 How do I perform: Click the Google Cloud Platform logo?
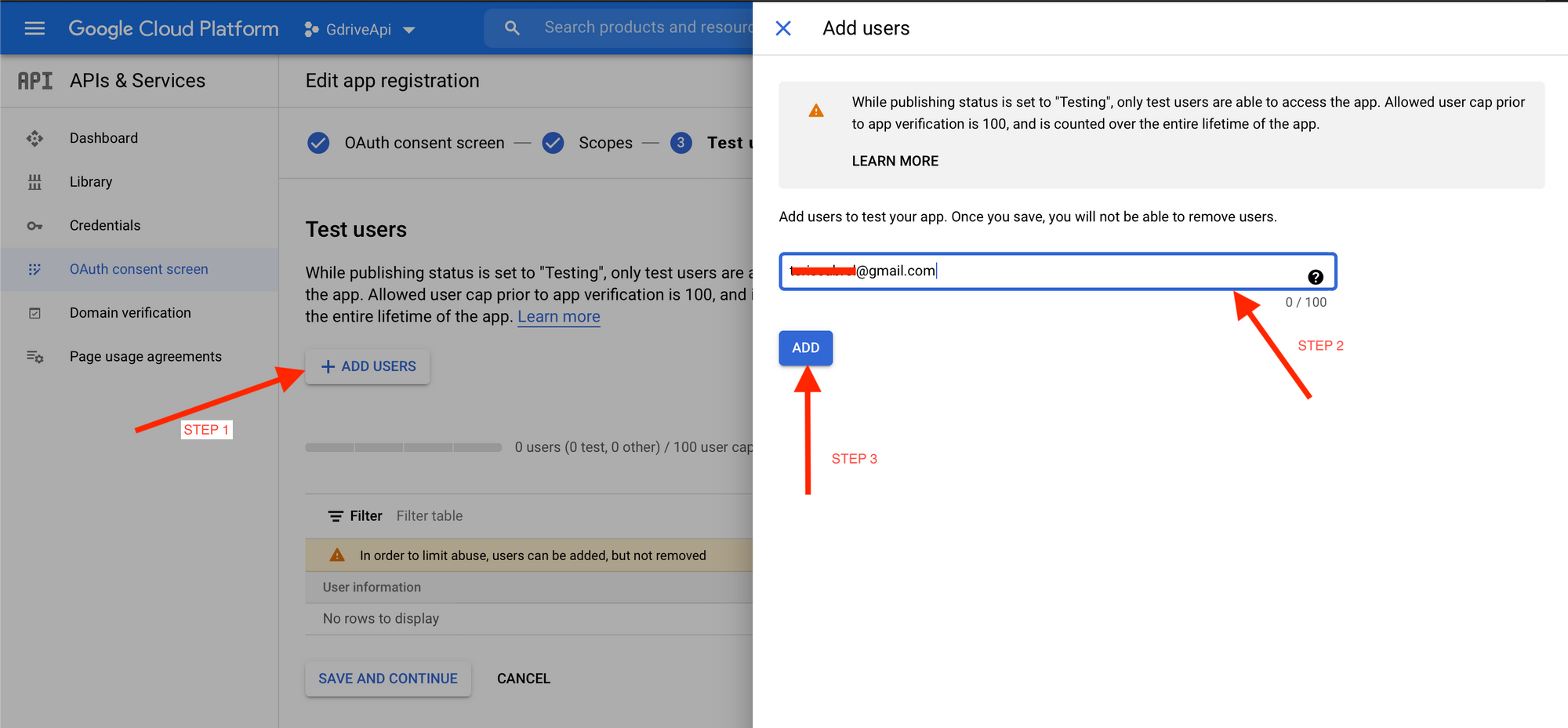pos(173,29)
